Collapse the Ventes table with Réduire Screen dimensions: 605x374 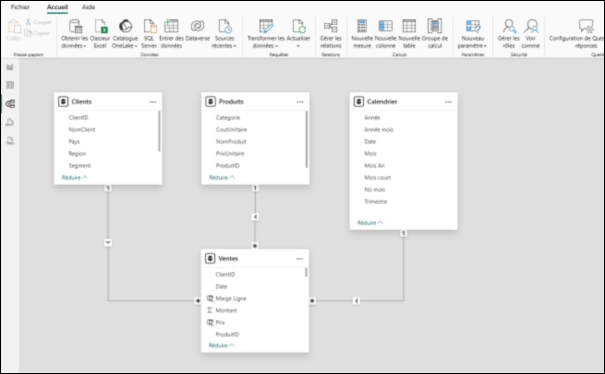tap(221, 345)
